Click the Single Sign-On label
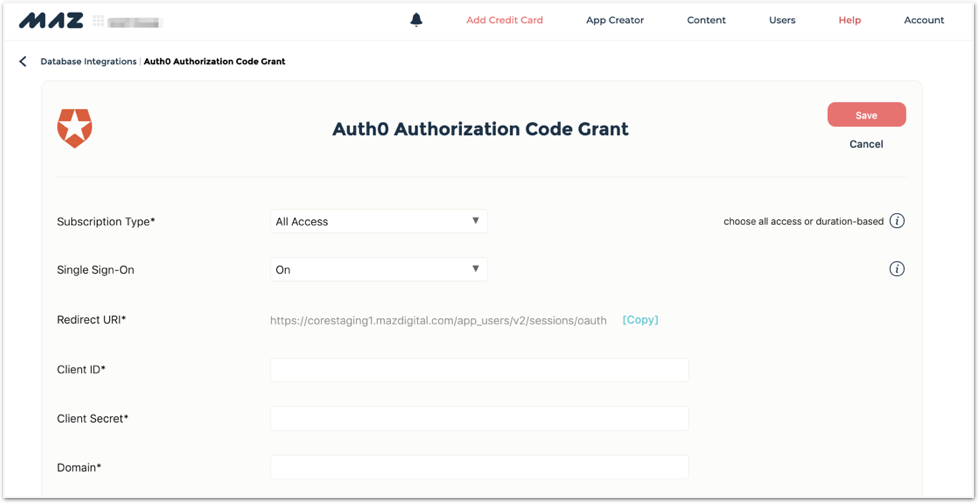 click(x=96, y=270)
